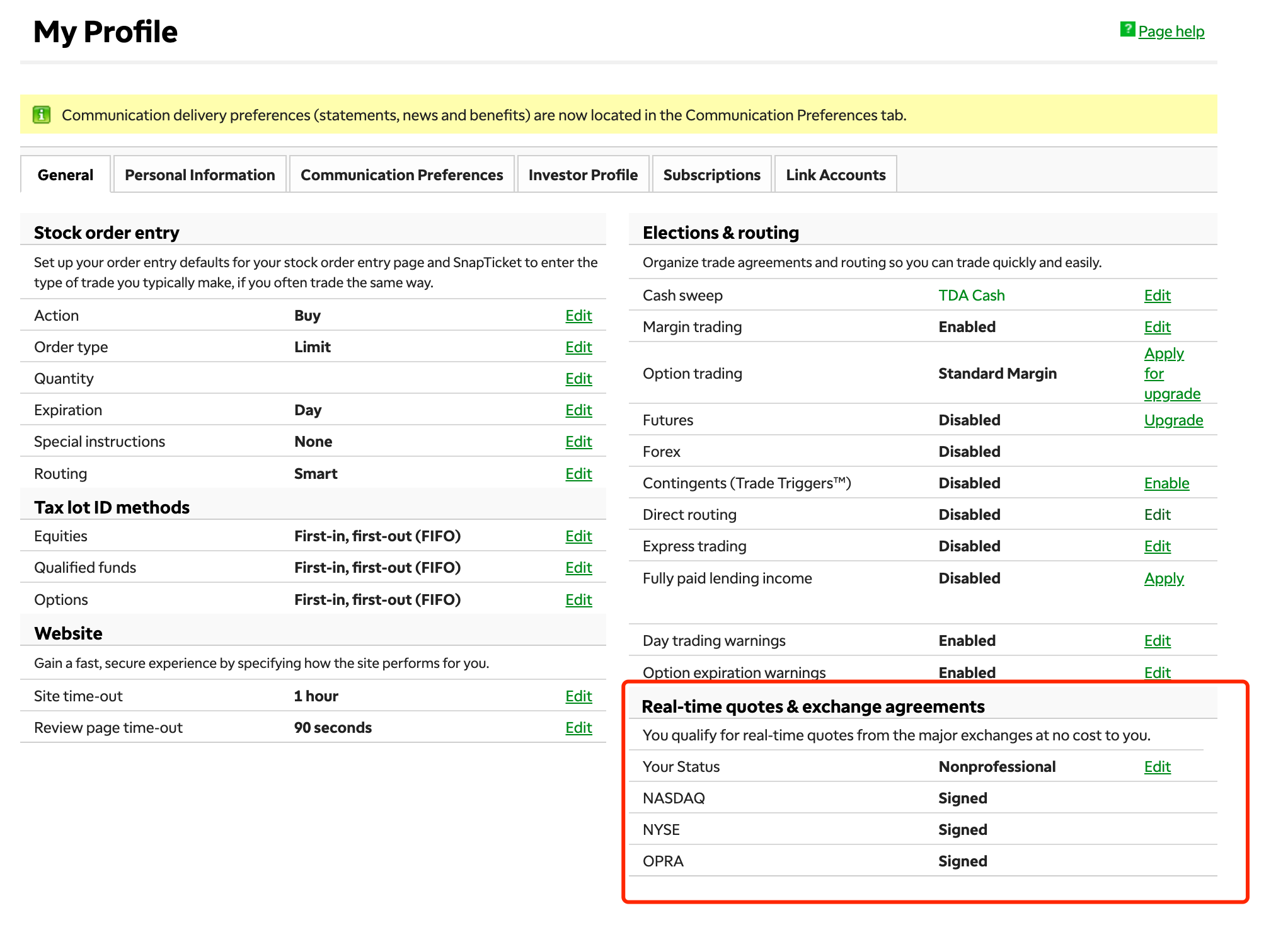Edit the Expiration setting
The height and width of the screenshot is (925, 1288).
coord(578,410)
